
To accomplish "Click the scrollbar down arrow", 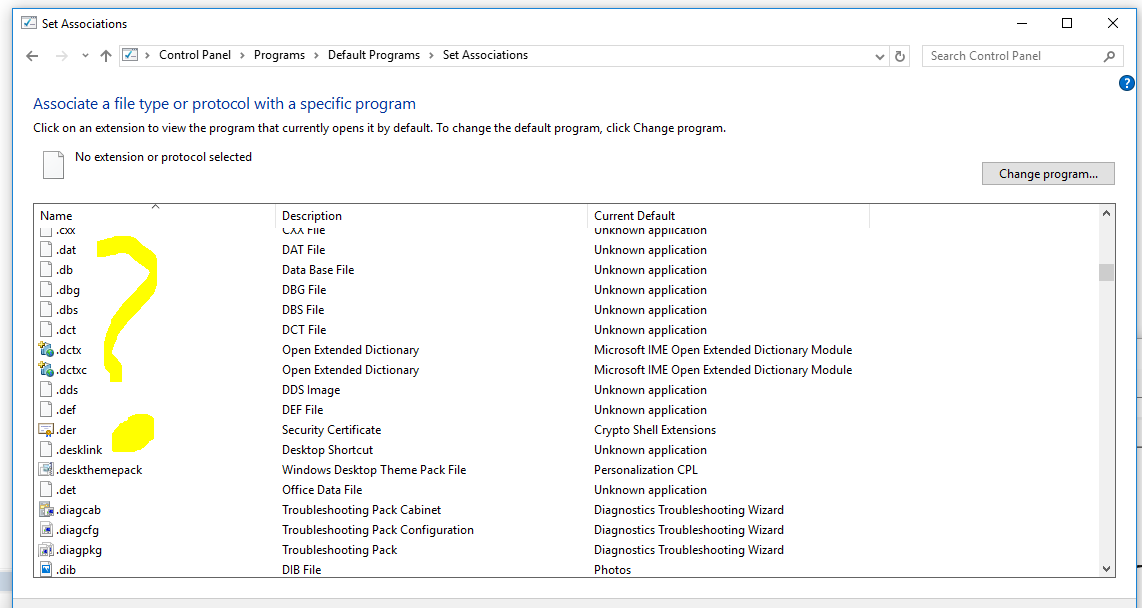I will coord(1106,569).
